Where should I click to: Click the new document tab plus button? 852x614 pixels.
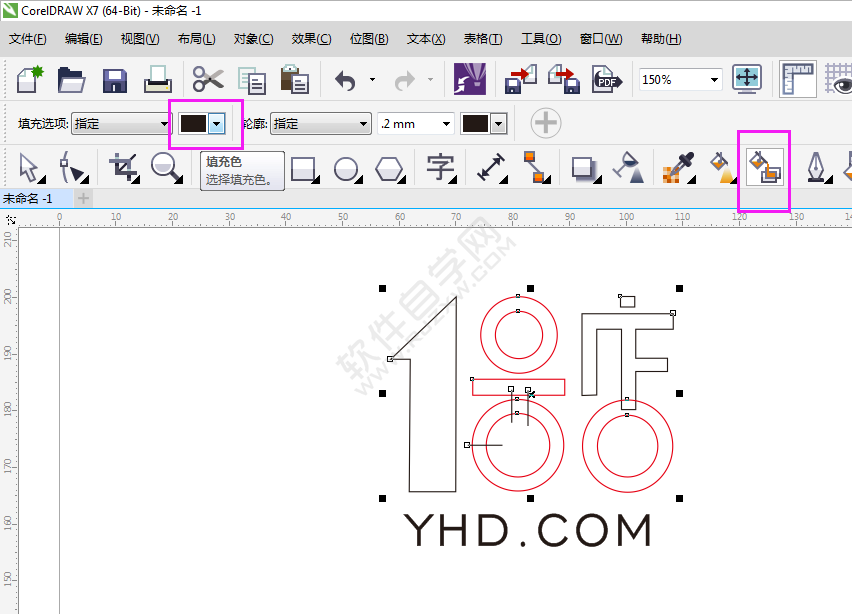pyautogui.click(x=83, y=198)
